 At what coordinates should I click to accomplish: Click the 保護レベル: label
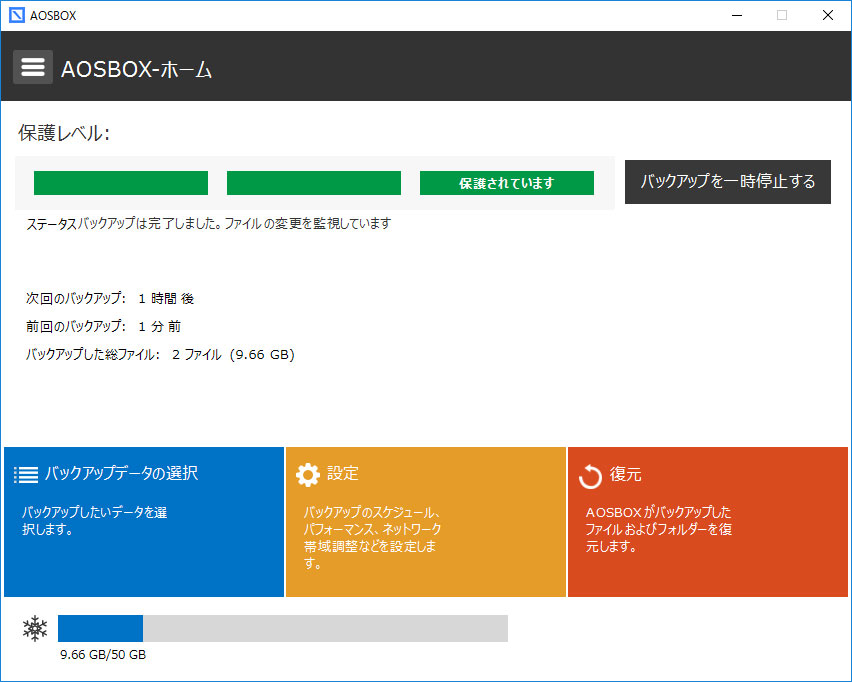(x=64, y=133)
